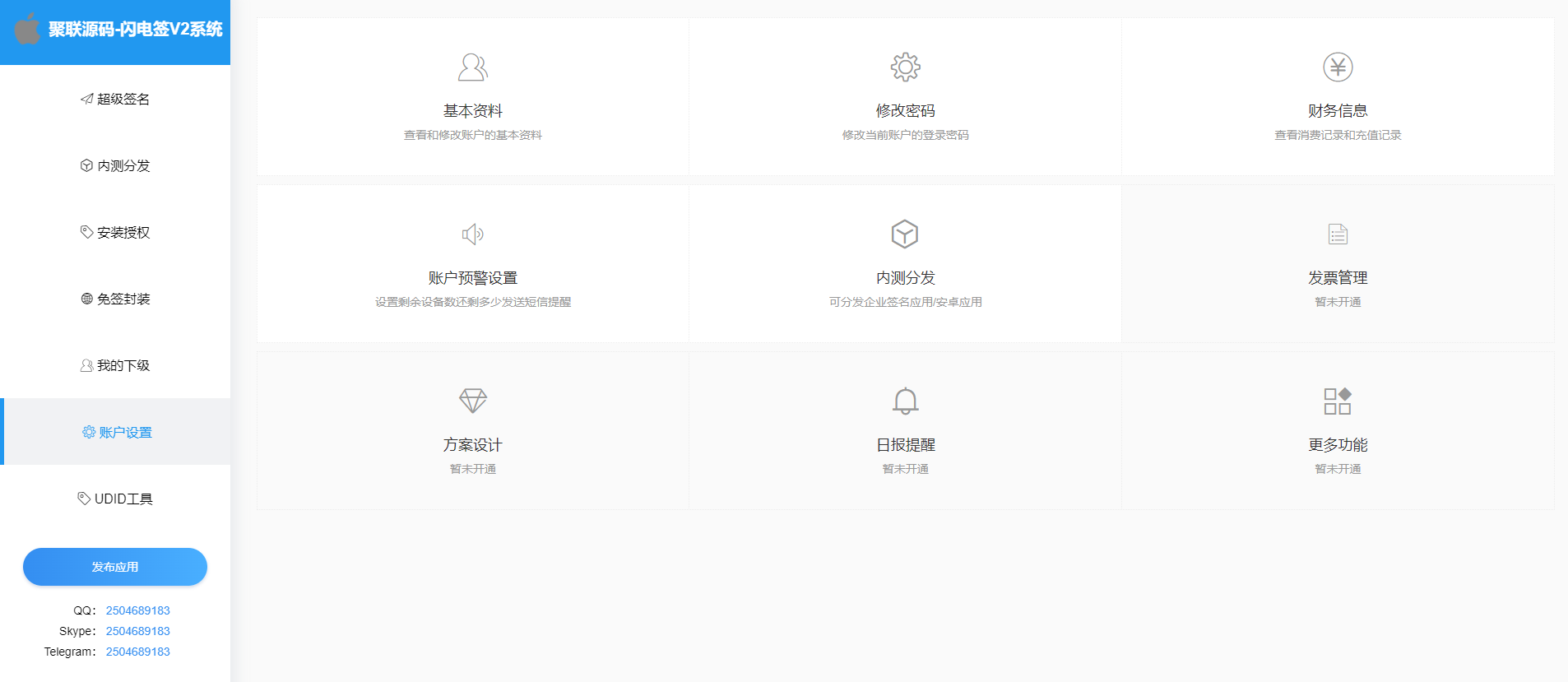Click the grid icon above 更多功能

pos(1338,401)
